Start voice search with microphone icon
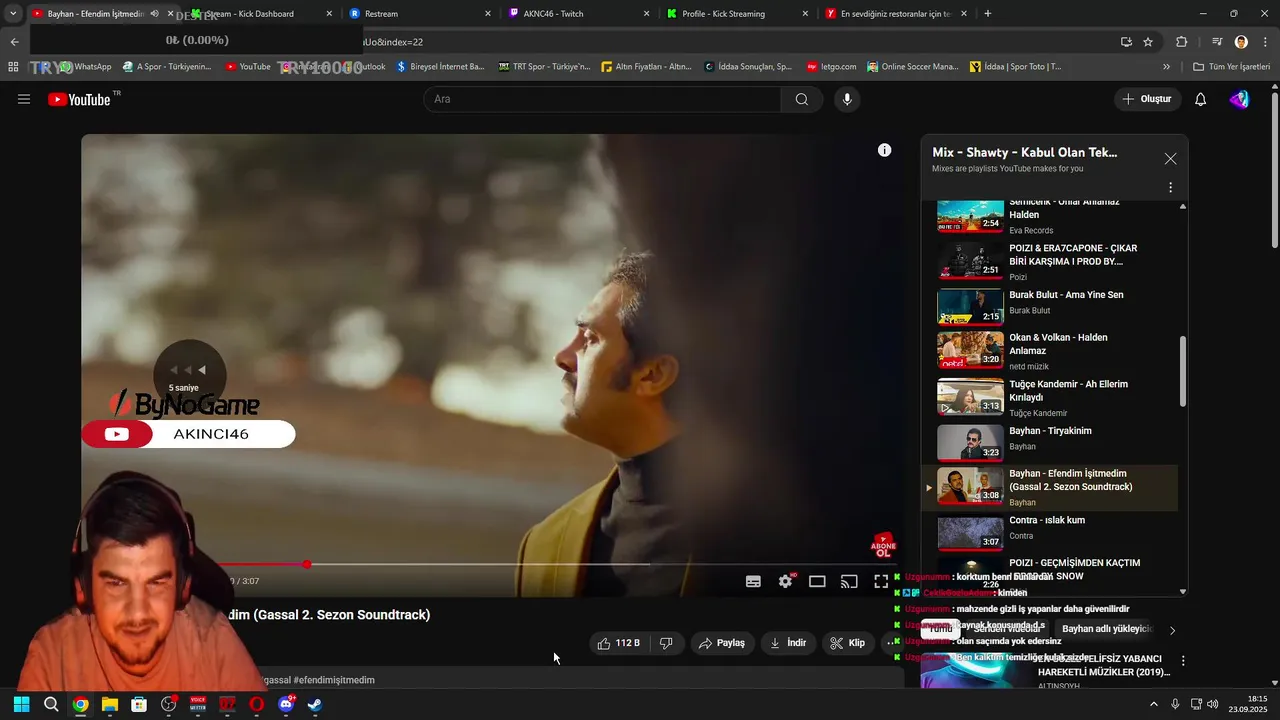This screenshot has width=1280, height=720. (847, 99)
